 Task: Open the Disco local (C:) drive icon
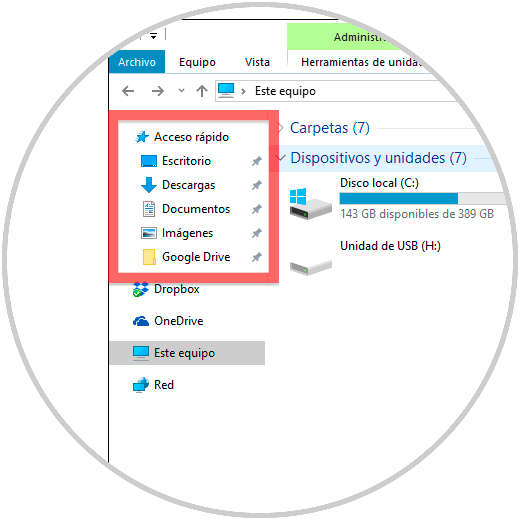[x=311, y=204]
